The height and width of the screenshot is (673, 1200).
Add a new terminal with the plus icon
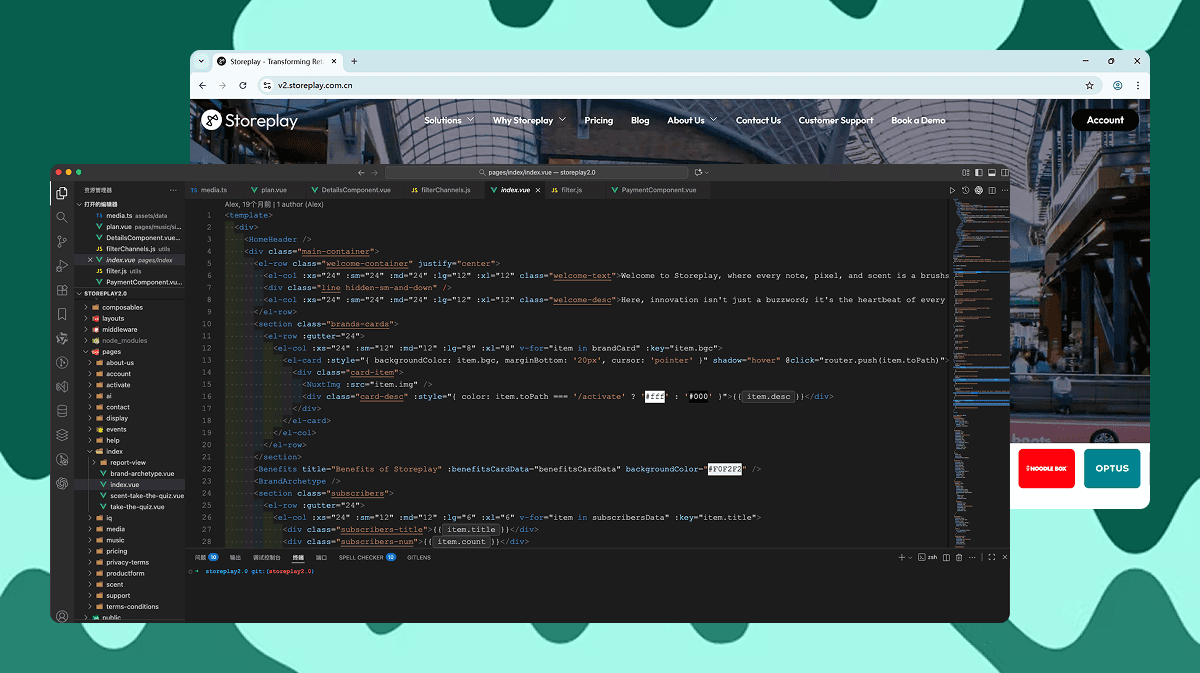tap(901, 557)
